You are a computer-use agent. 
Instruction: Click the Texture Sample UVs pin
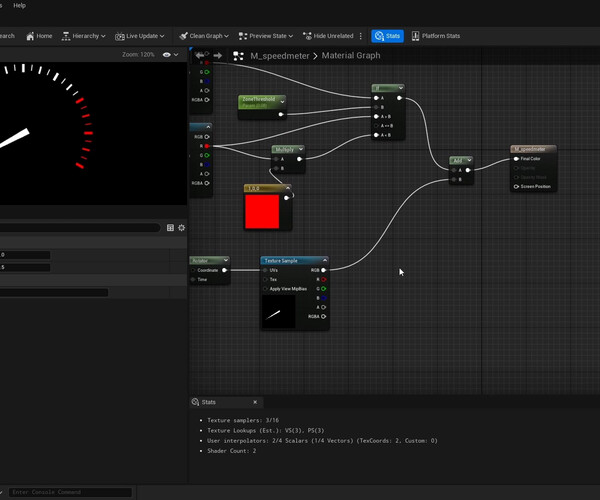[265, 270]
